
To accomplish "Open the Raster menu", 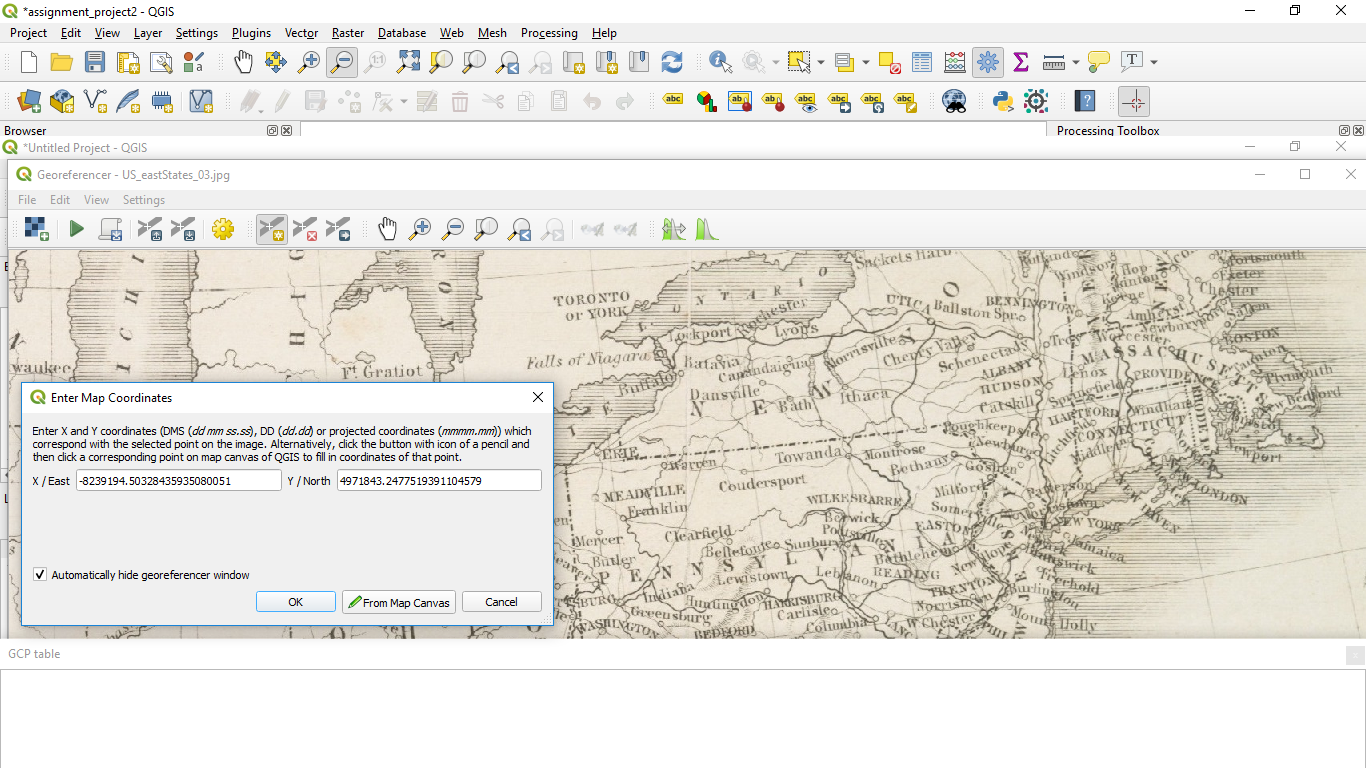I will (348, 33).
